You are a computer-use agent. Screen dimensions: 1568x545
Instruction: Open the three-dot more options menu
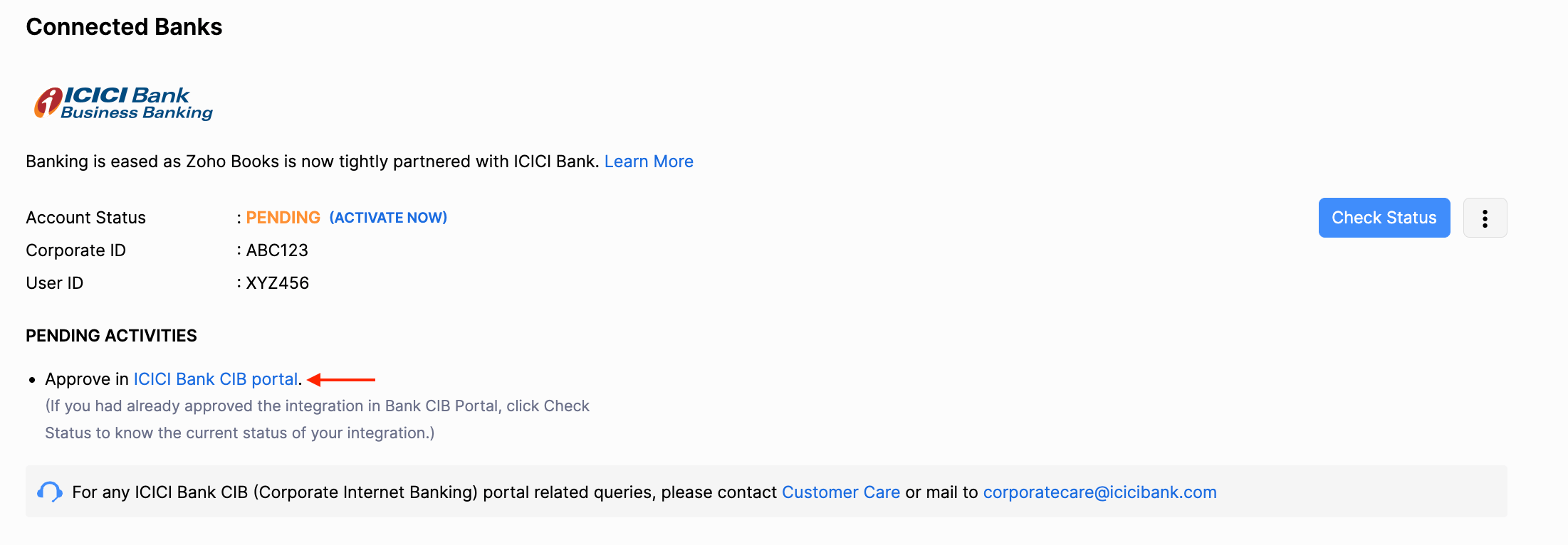pyautogui.click(x=1485, y=218)
